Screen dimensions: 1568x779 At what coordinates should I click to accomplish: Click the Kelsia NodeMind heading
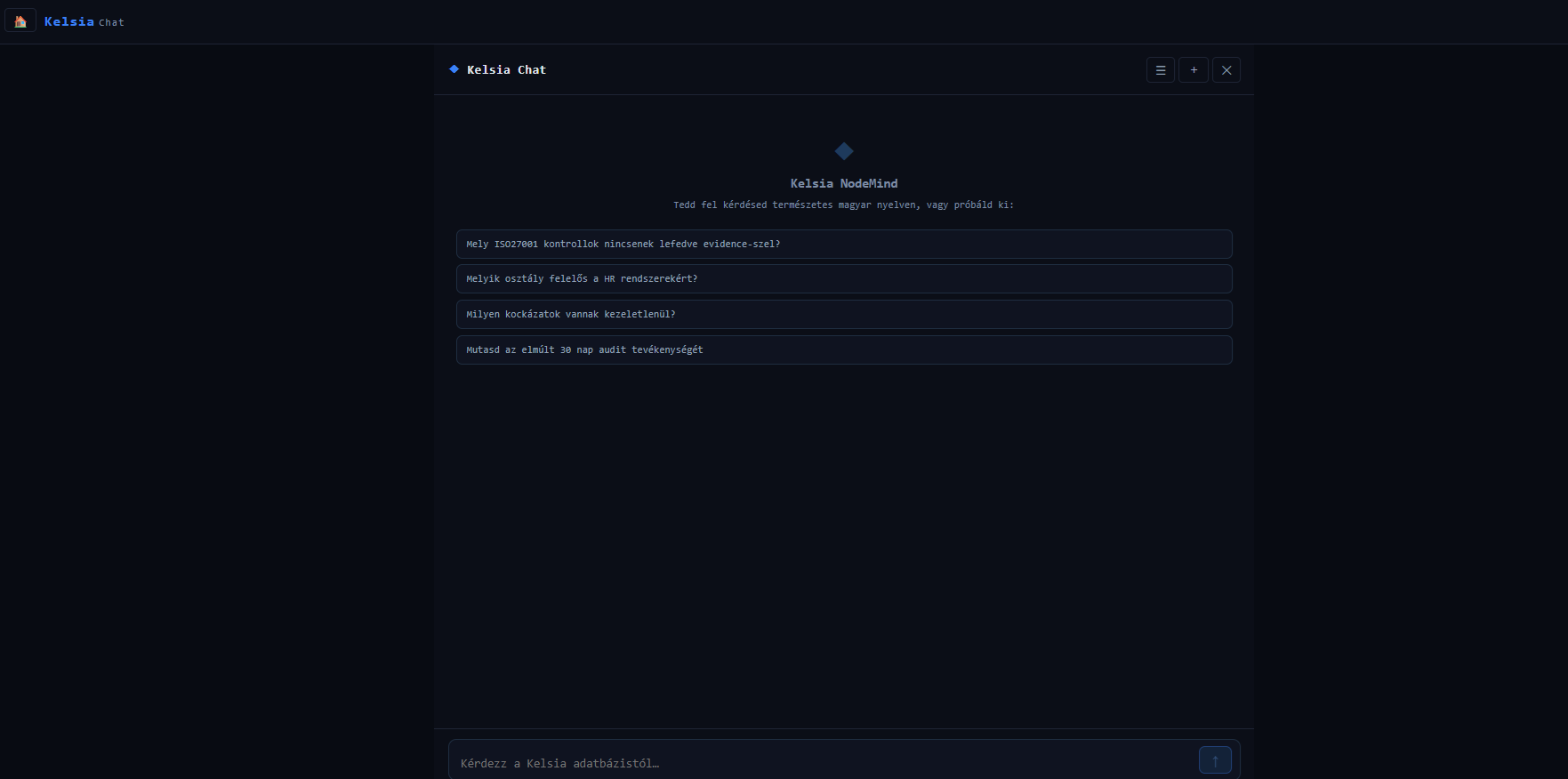[x=844, y=183]
